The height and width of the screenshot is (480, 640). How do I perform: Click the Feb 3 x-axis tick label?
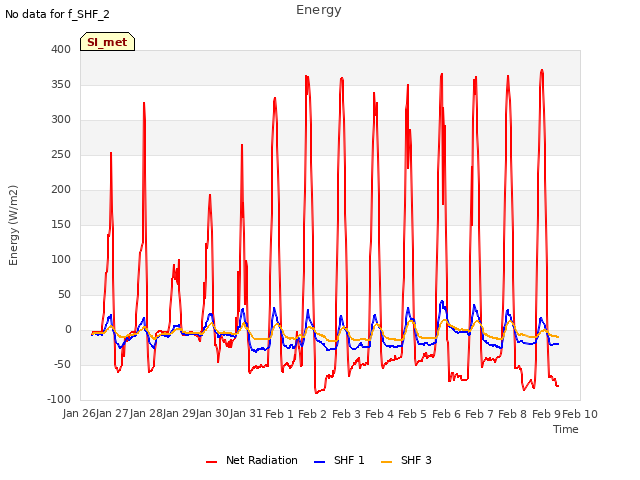[346, 414]
